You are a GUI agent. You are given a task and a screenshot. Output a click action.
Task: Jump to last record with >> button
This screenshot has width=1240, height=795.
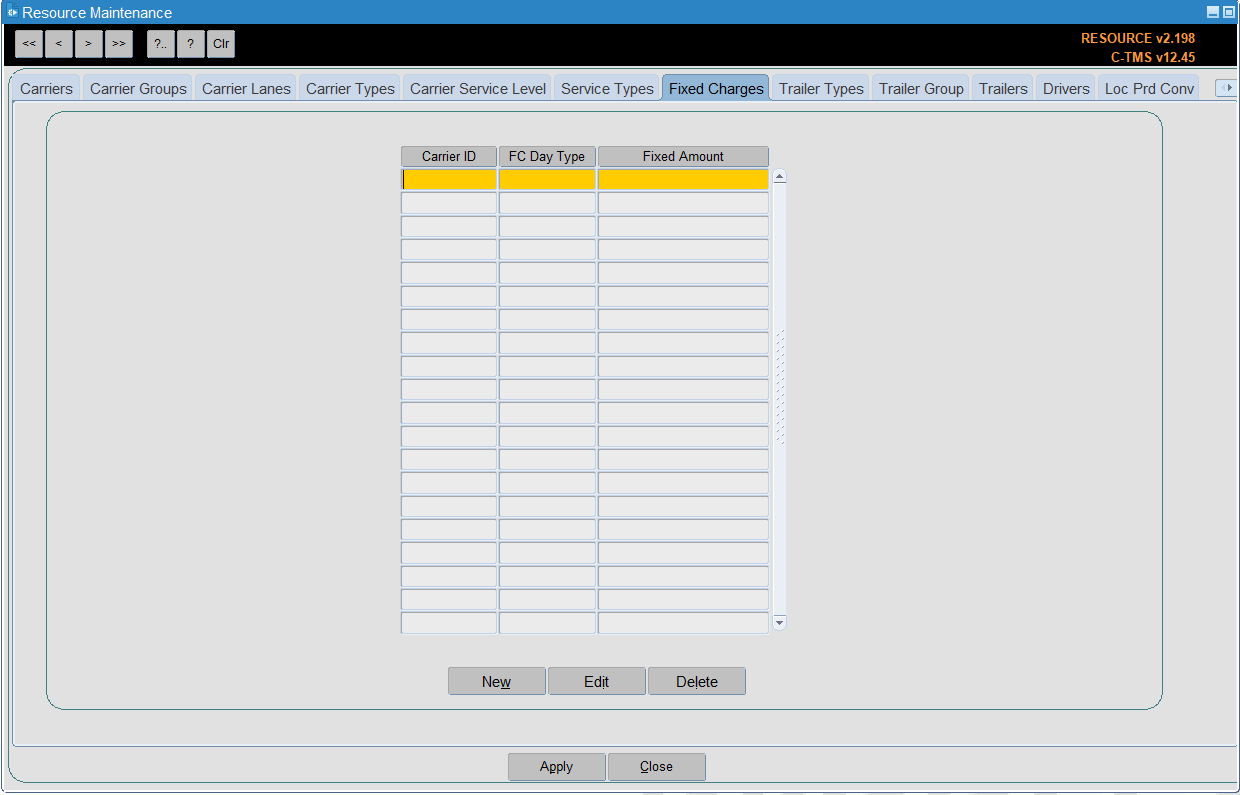coord(119,44)
